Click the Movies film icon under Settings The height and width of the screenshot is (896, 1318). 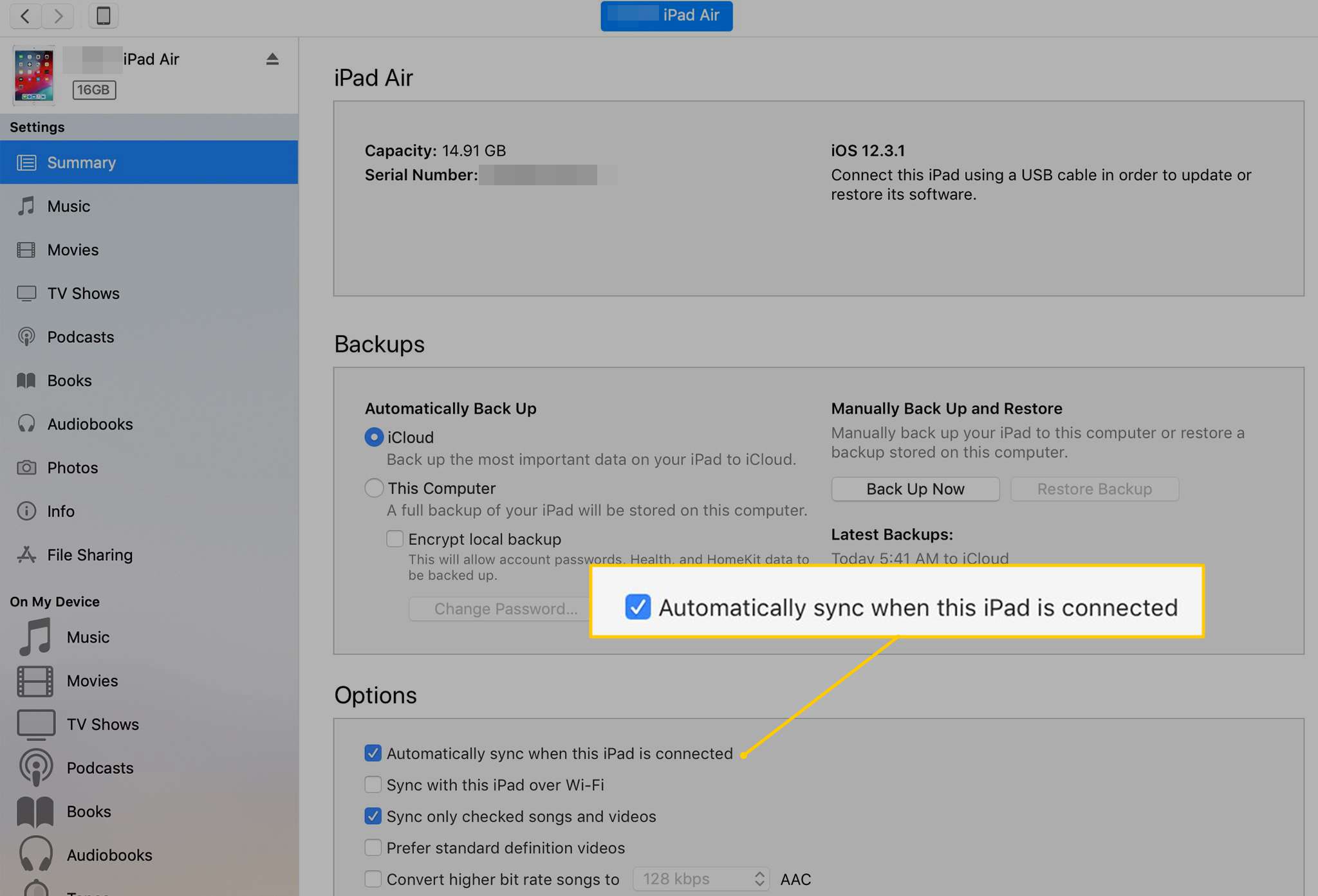point(26,250)
